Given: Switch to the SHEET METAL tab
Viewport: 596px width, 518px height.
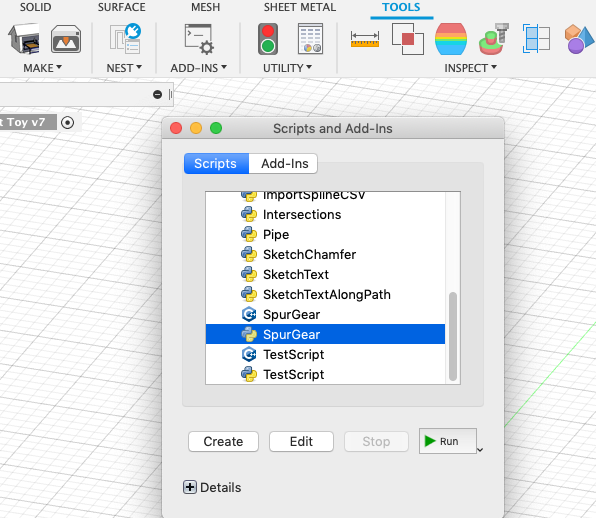Looking at the screenshot, I should tap(300, 7).
